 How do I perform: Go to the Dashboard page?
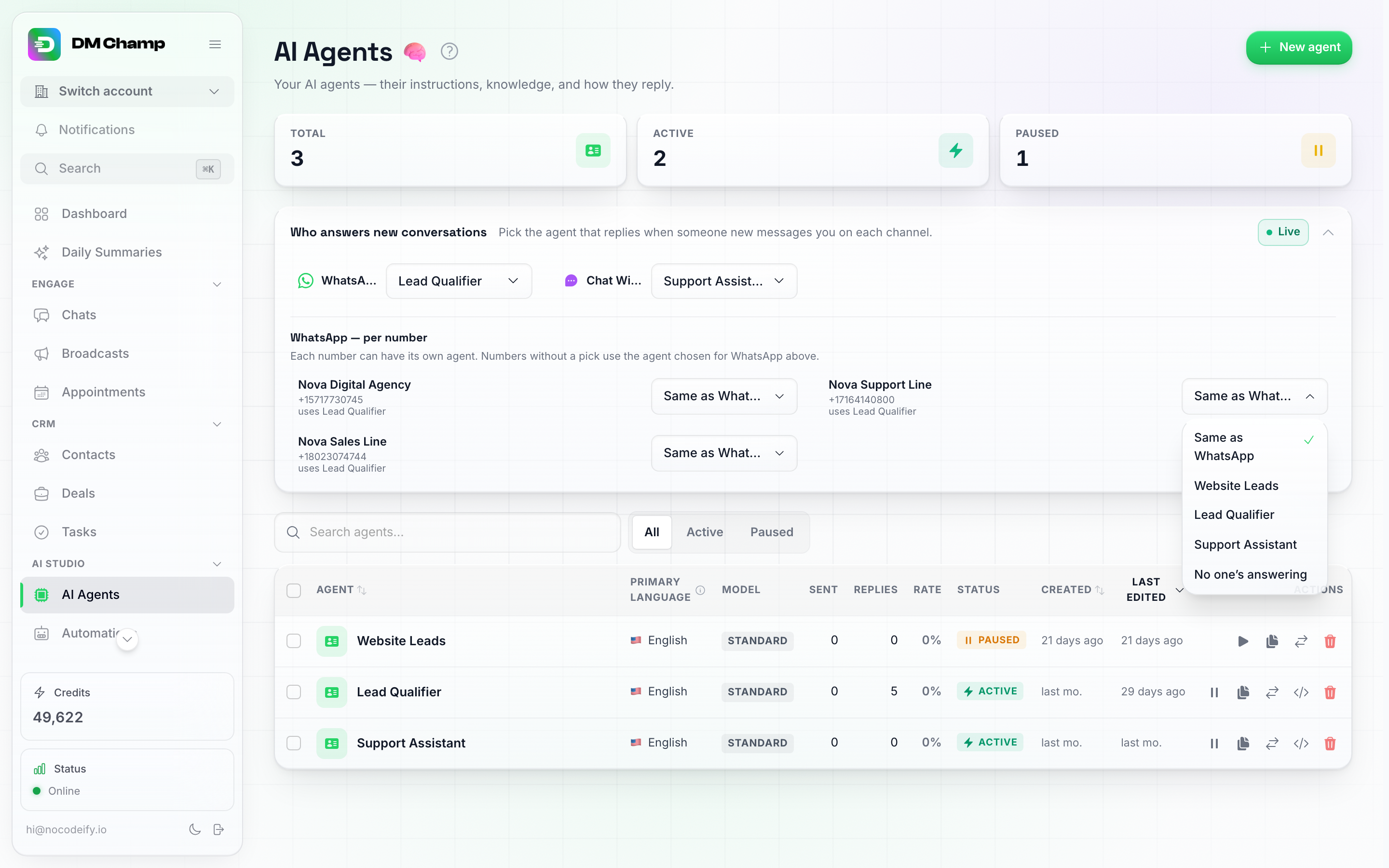click(x=127, y=214)
